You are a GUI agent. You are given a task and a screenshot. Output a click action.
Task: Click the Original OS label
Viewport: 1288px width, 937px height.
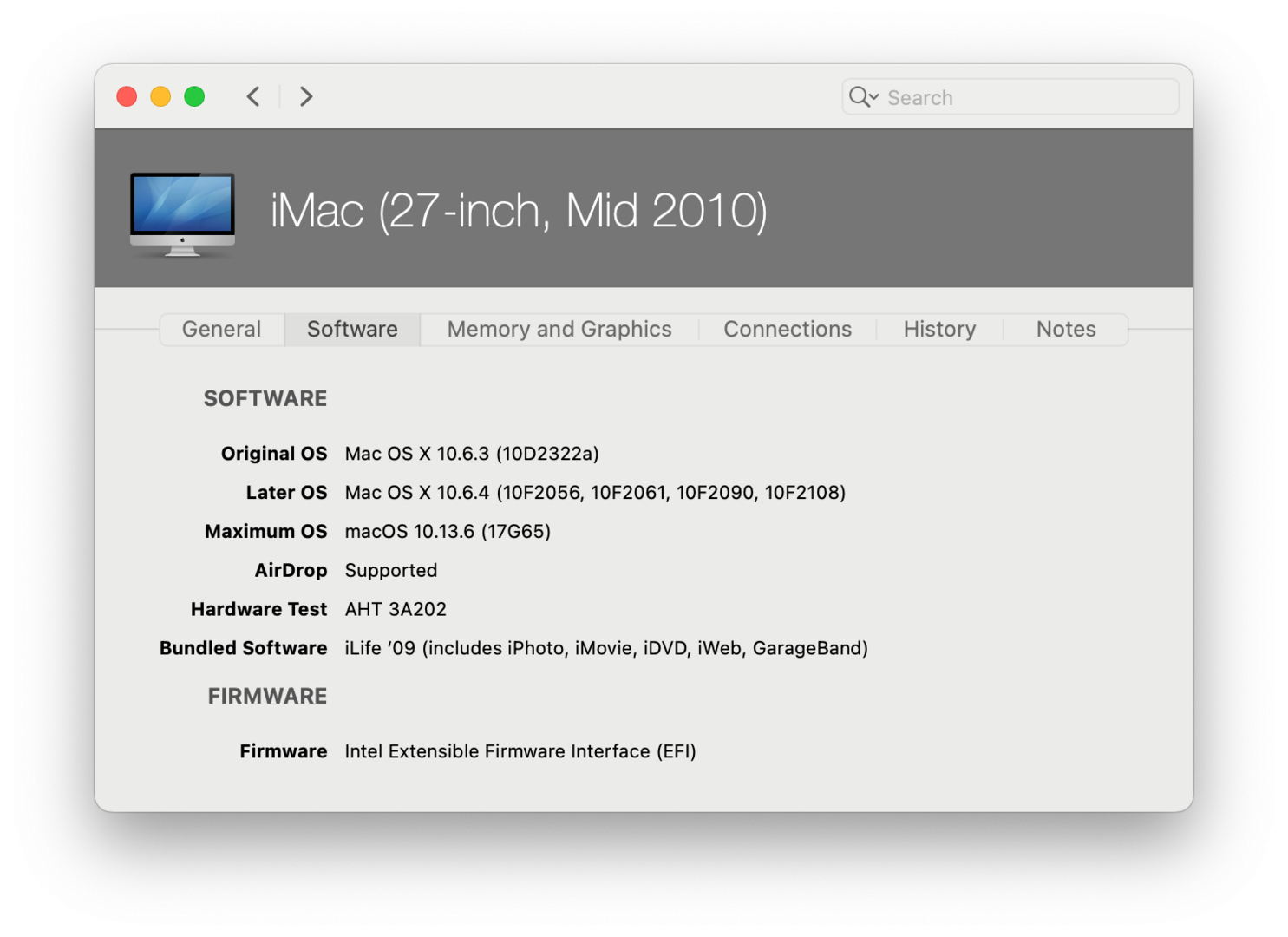[274, 454]
